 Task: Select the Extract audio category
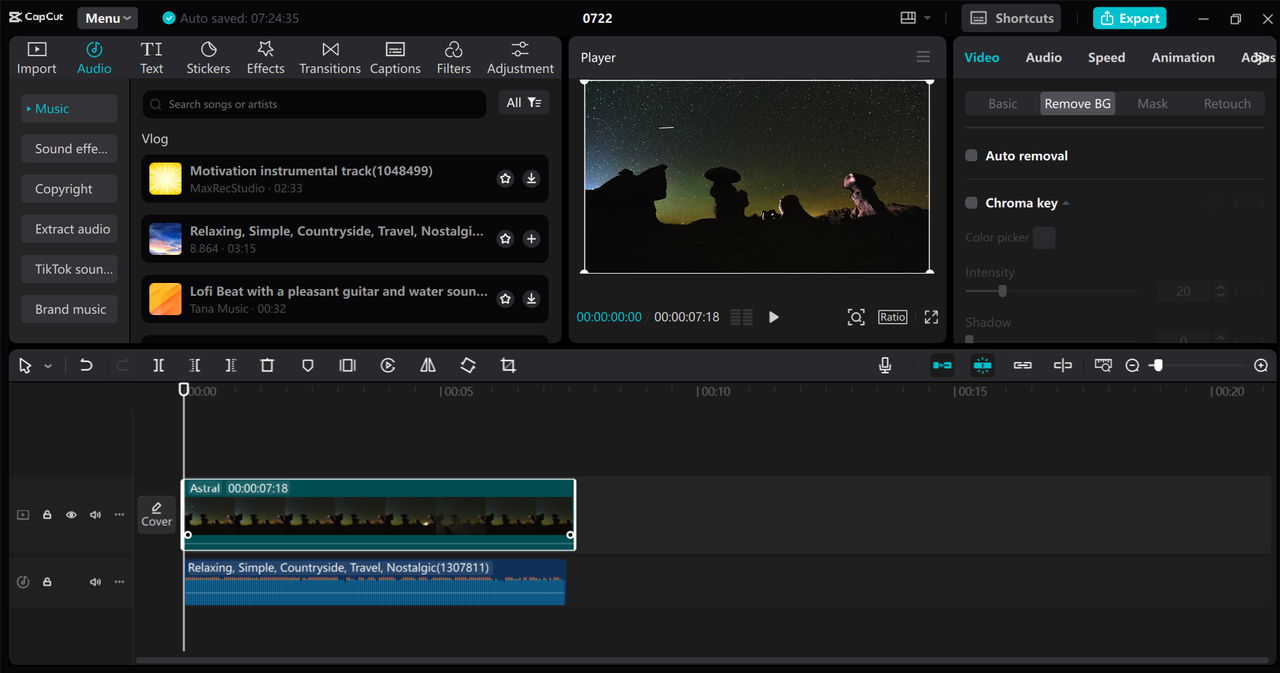(70, 229)
